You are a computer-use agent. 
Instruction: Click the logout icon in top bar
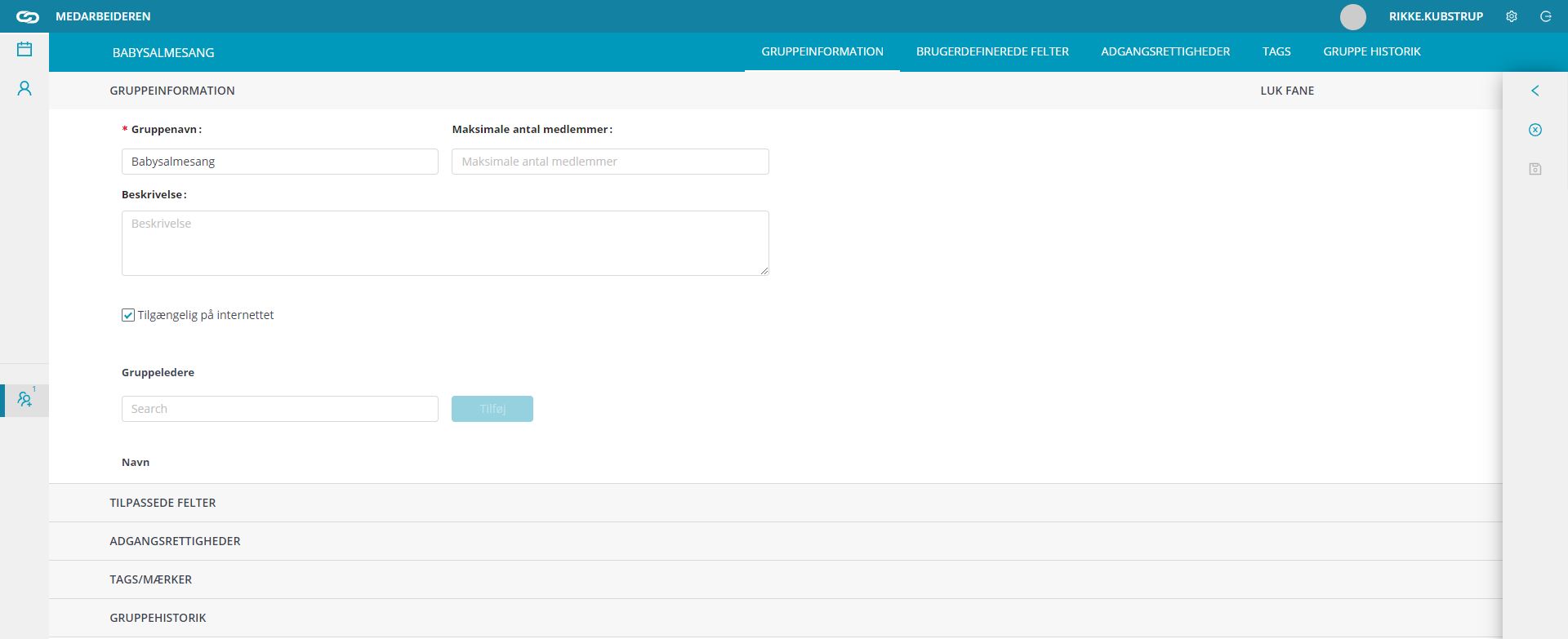(x=1545, y=16)
